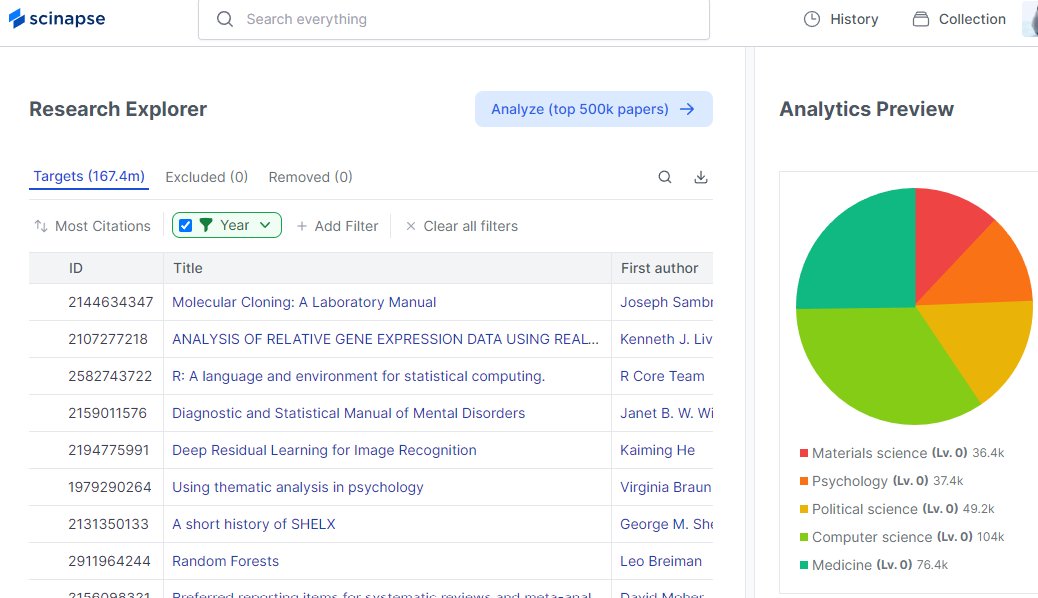
Task: Click the arrow icon on Analyze button
Action: pyautogui.click(x=687, y=109)
